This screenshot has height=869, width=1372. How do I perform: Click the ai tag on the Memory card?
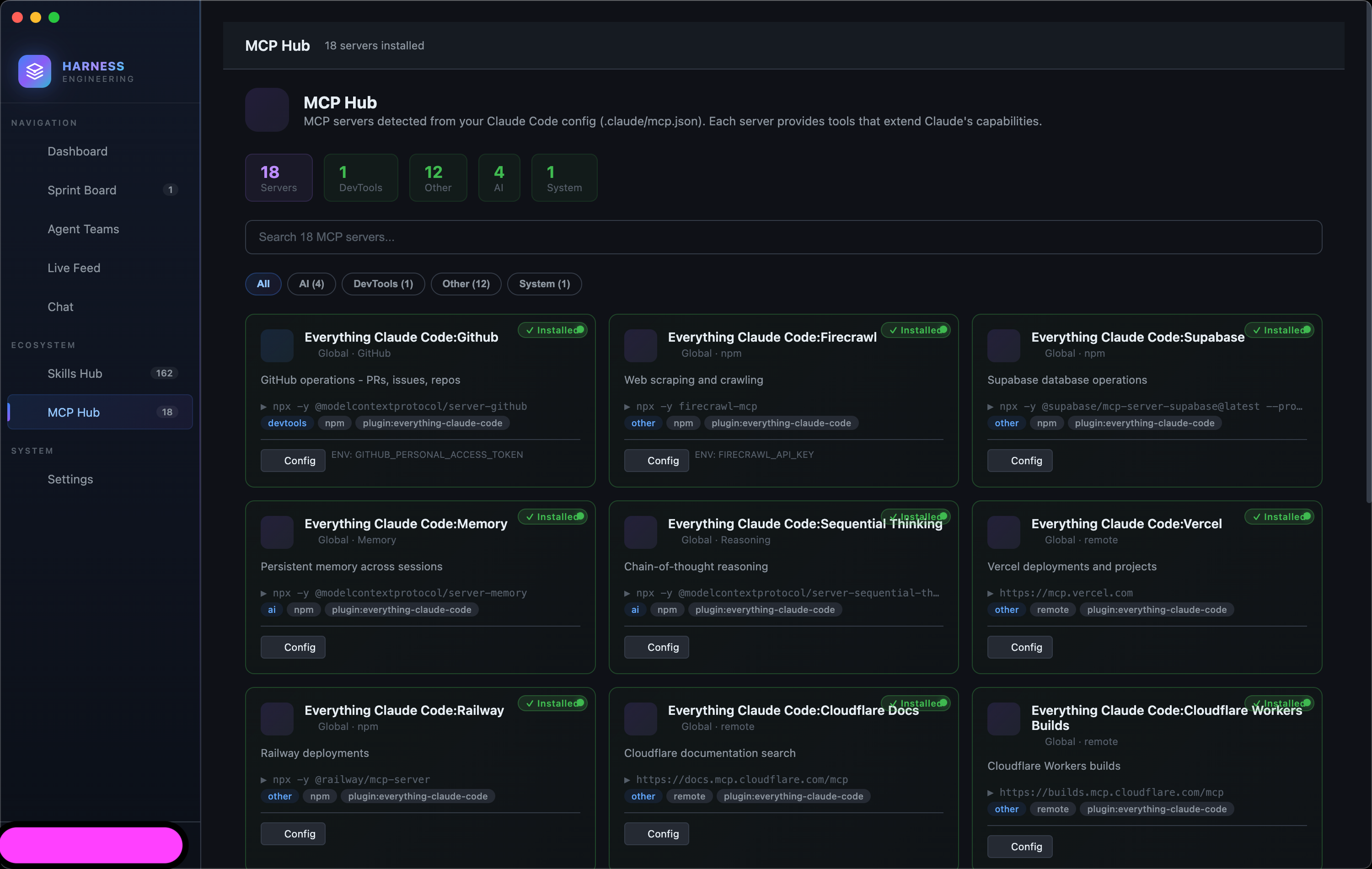point(272,610)
